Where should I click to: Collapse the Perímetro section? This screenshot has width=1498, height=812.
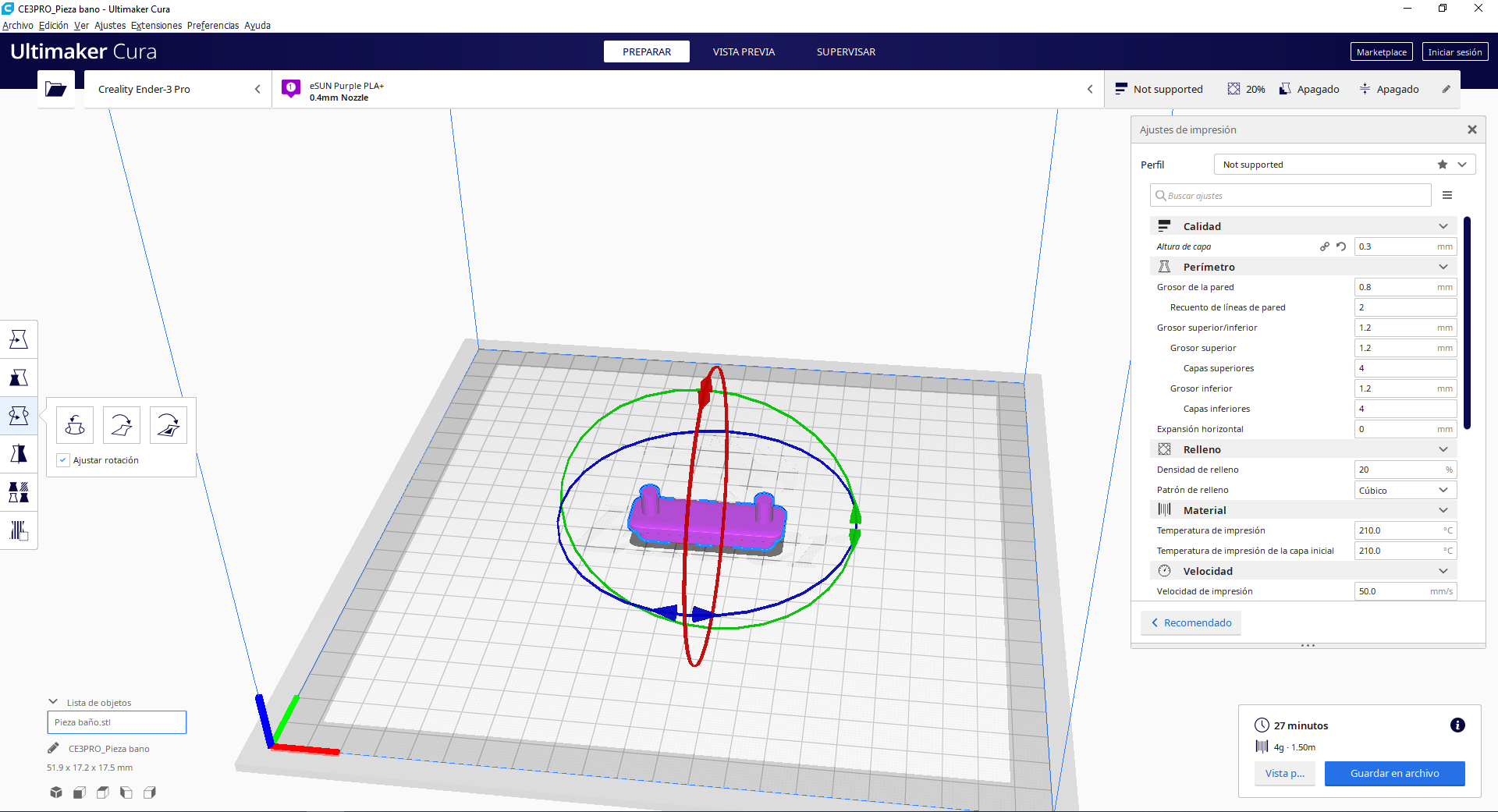click(1443, 267)
